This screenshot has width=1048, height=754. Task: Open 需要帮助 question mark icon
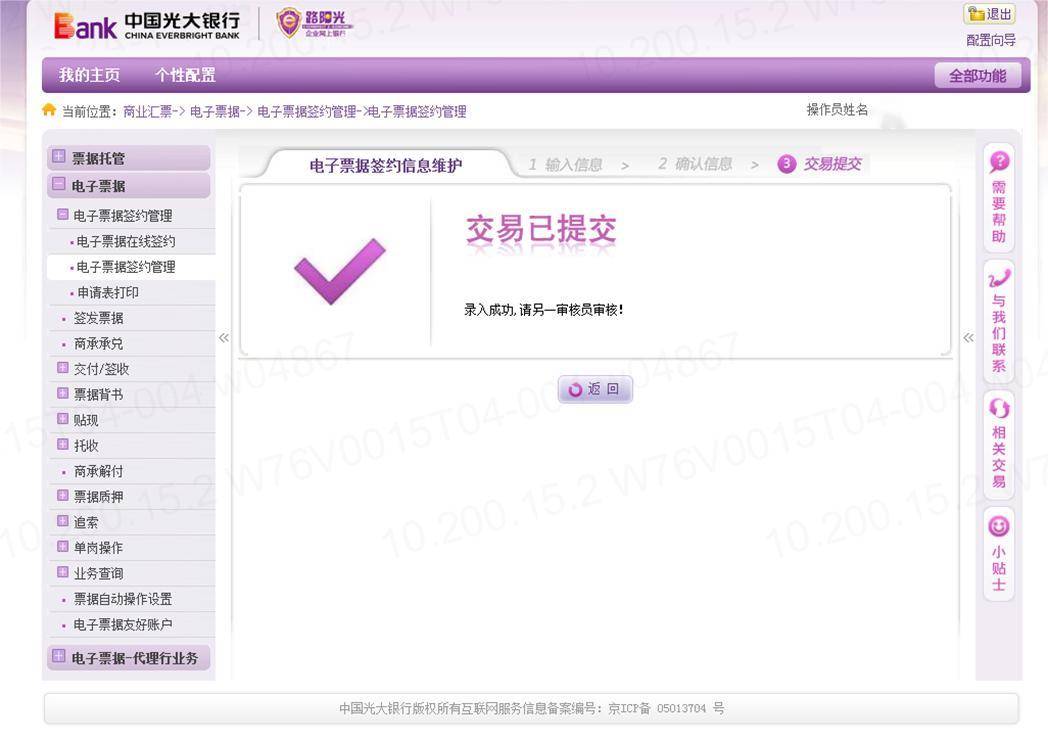click(999, 161)
